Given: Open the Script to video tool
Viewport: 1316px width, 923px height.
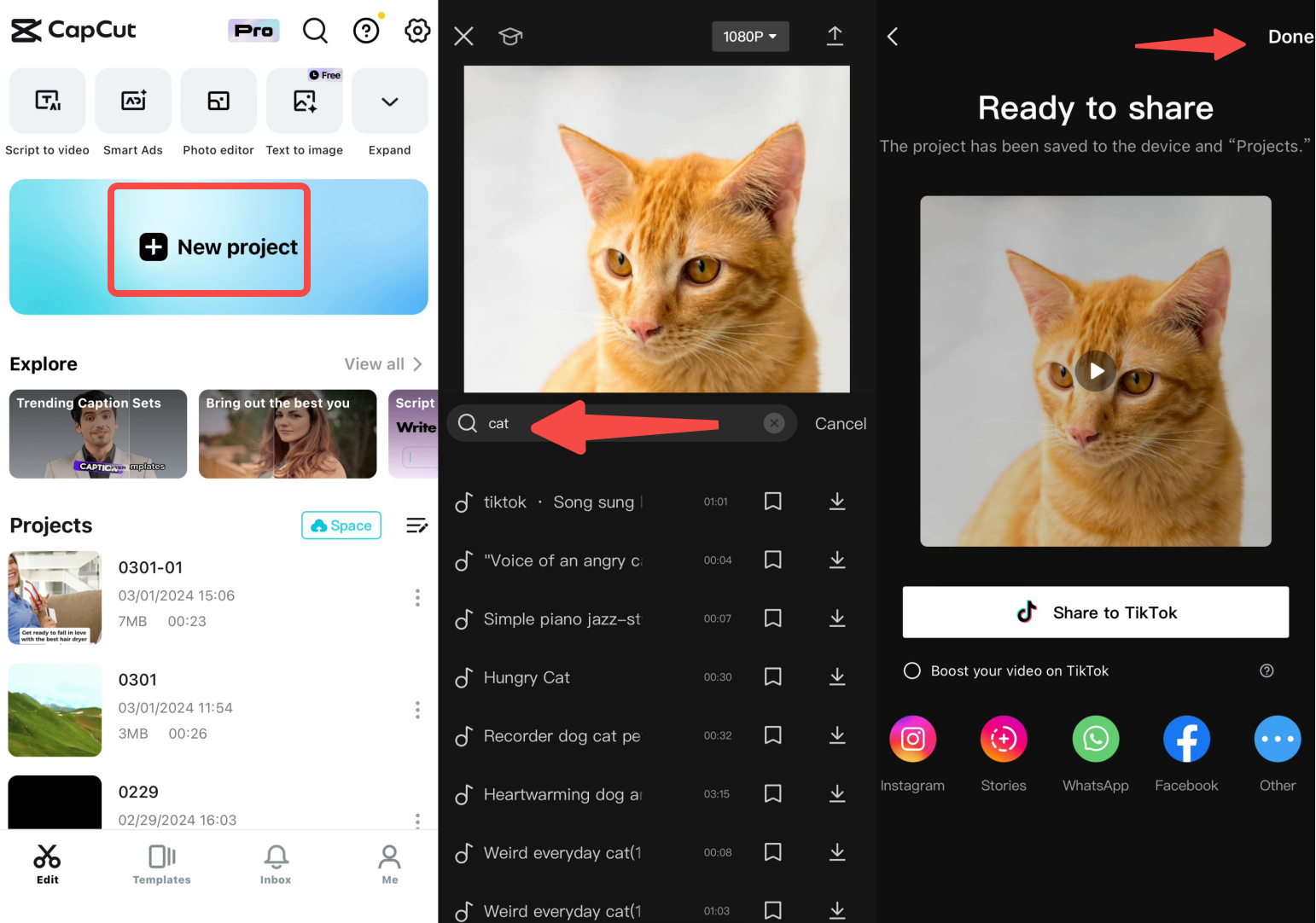Looking at the screenshot, I should tap(47, 101).
